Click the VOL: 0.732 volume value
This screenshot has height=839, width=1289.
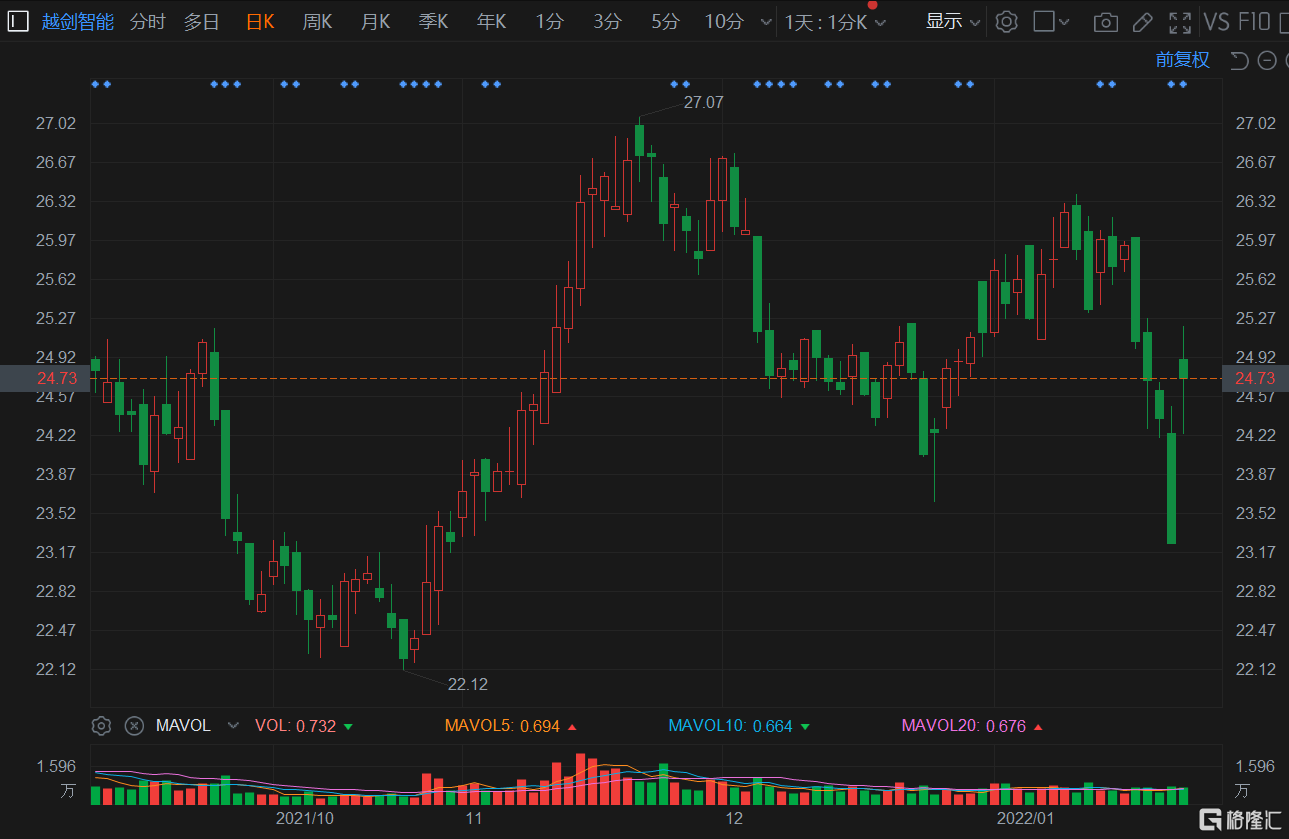pyautogui.click(x=296, y=726)
